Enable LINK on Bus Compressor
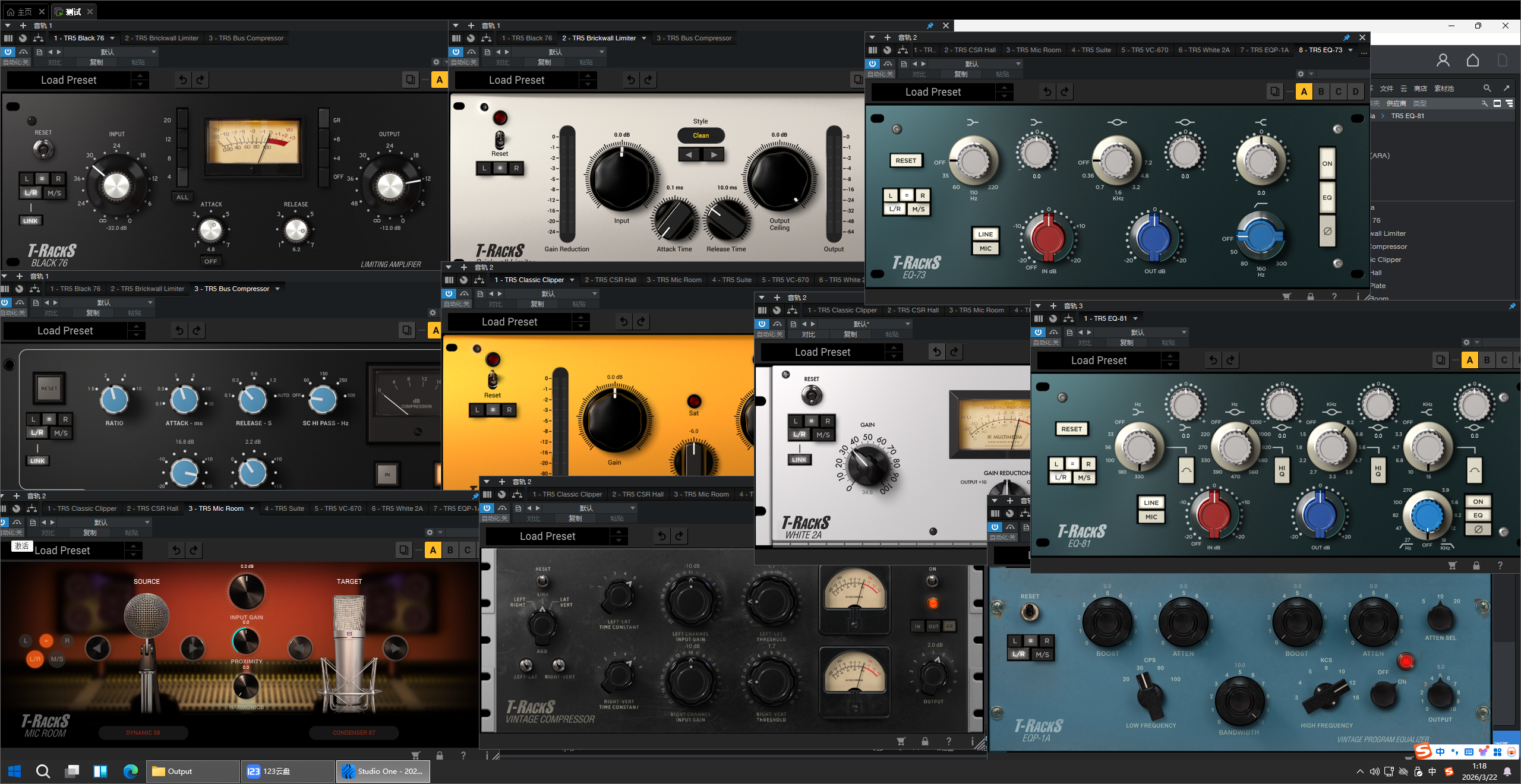Viewport: 1521px width, 784px height. [37, 461]
